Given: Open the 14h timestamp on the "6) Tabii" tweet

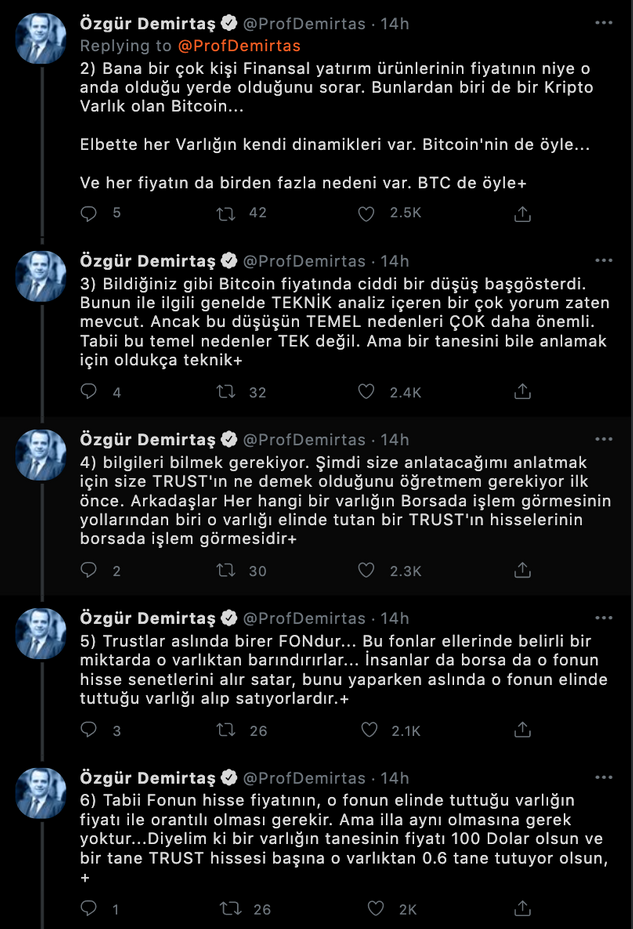Looking at the screenshot, I should [395, 778].
